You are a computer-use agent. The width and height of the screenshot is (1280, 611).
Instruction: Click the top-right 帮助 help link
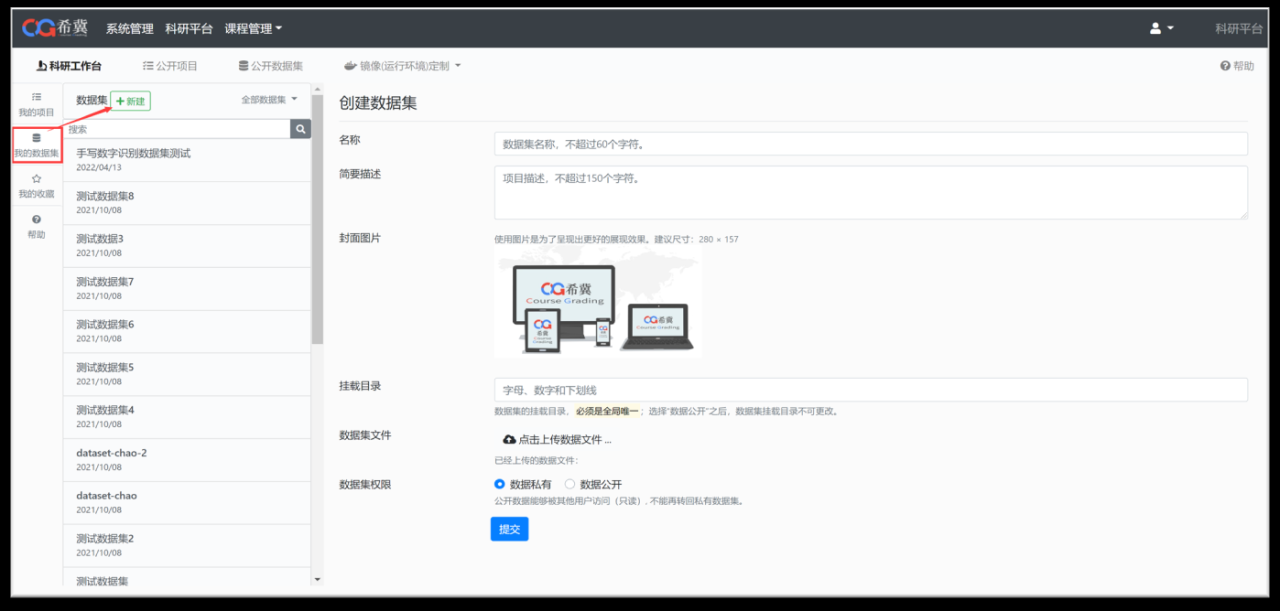[1236, 66]
